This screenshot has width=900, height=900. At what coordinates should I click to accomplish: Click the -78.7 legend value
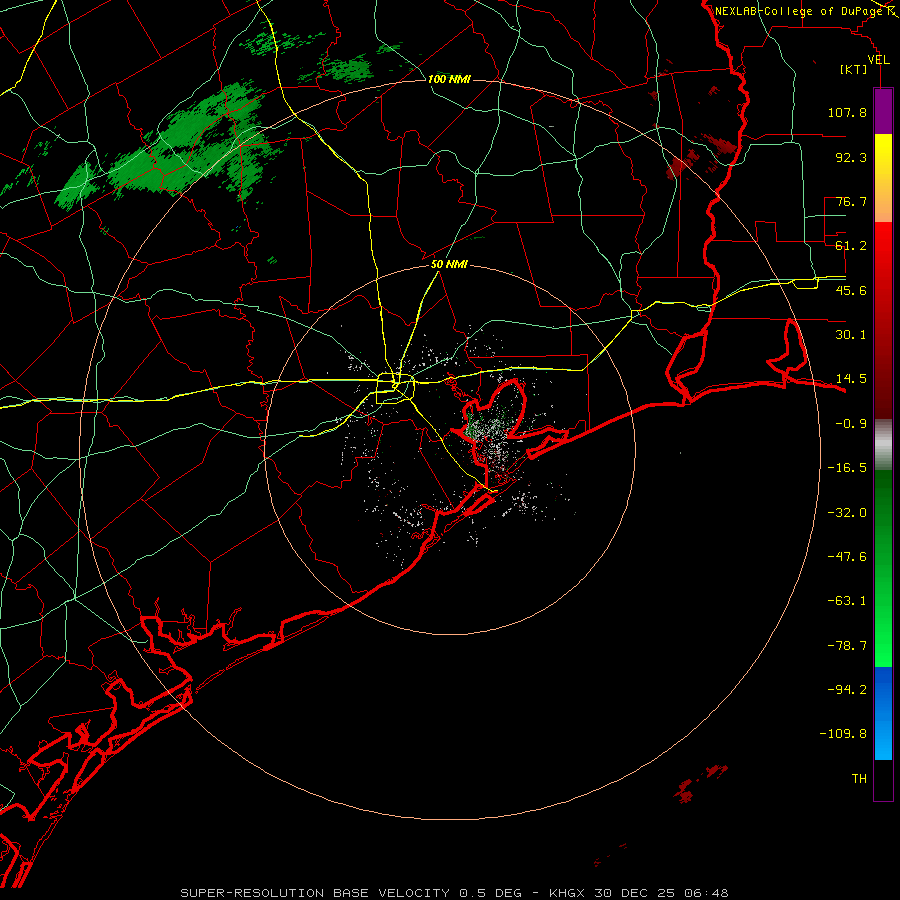click(847, 646)
